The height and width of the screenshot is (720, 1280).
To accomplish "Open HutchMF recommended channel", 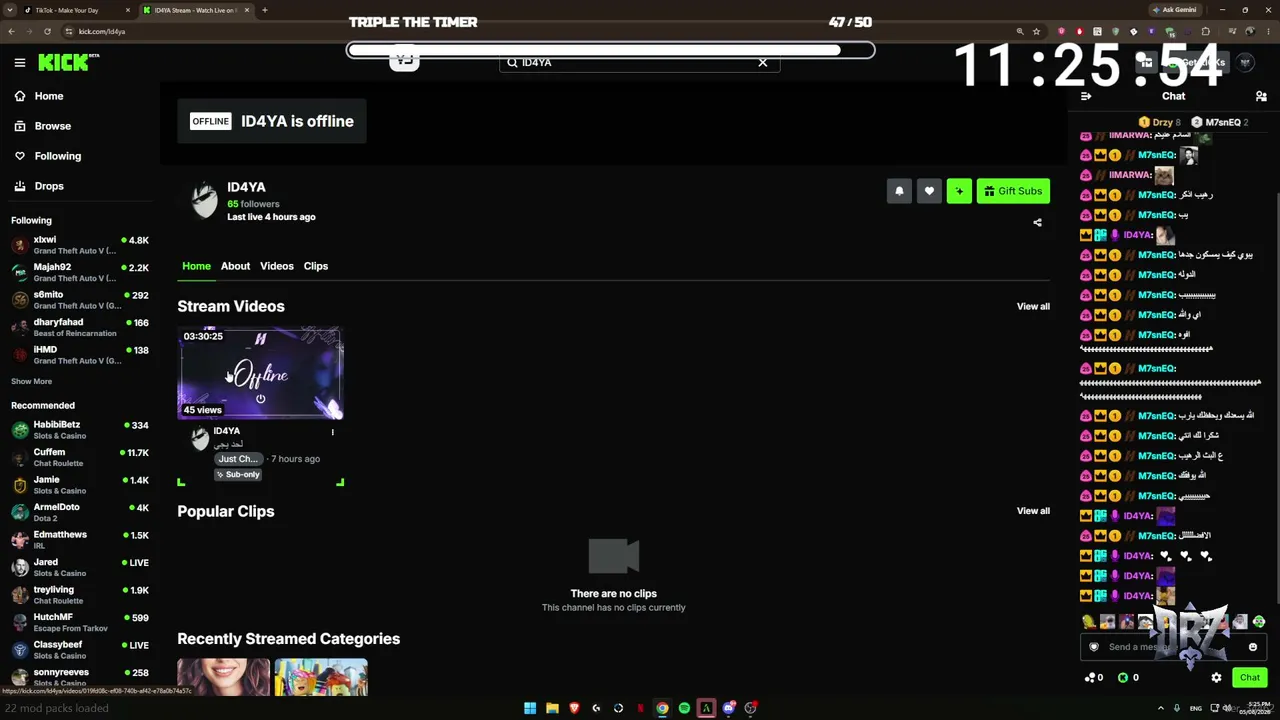I will click(x=80, y=622).
